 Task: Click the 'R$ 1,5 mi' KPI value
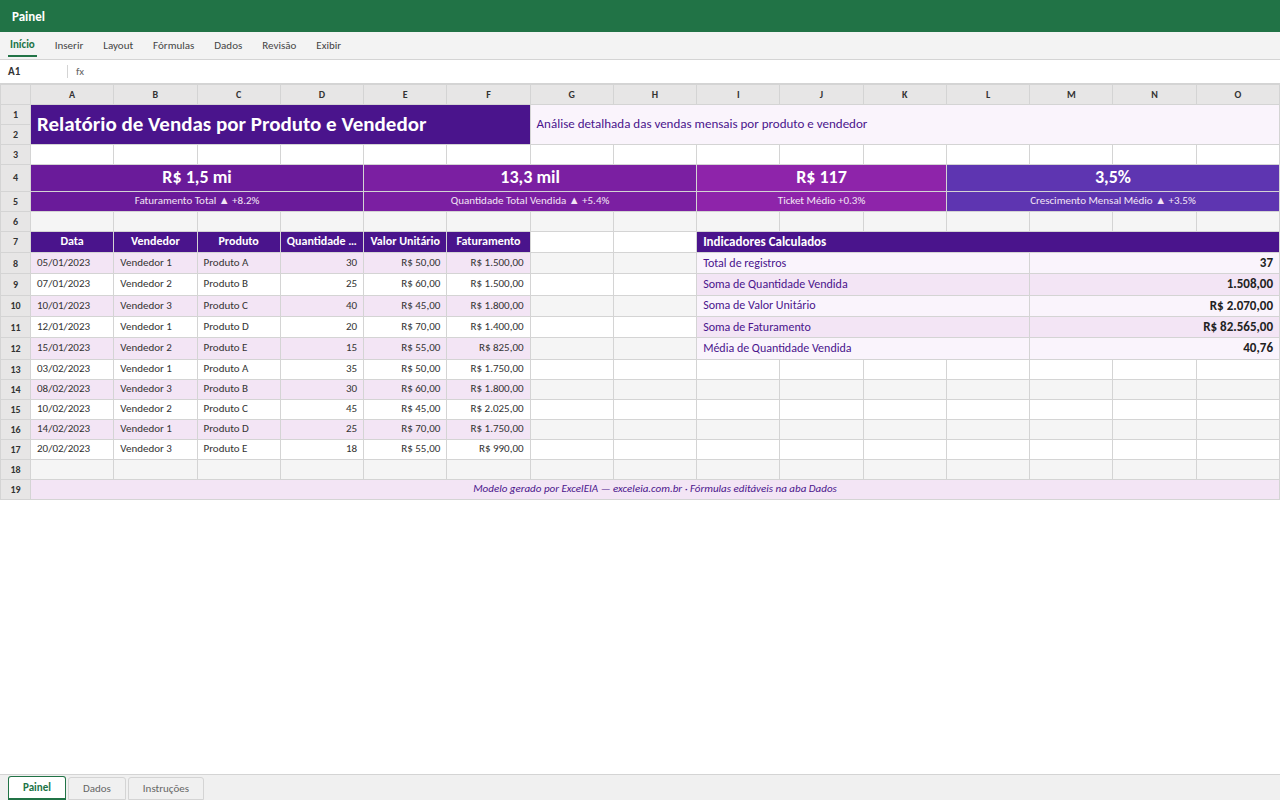pyautogui.click(x=197, y=177)
